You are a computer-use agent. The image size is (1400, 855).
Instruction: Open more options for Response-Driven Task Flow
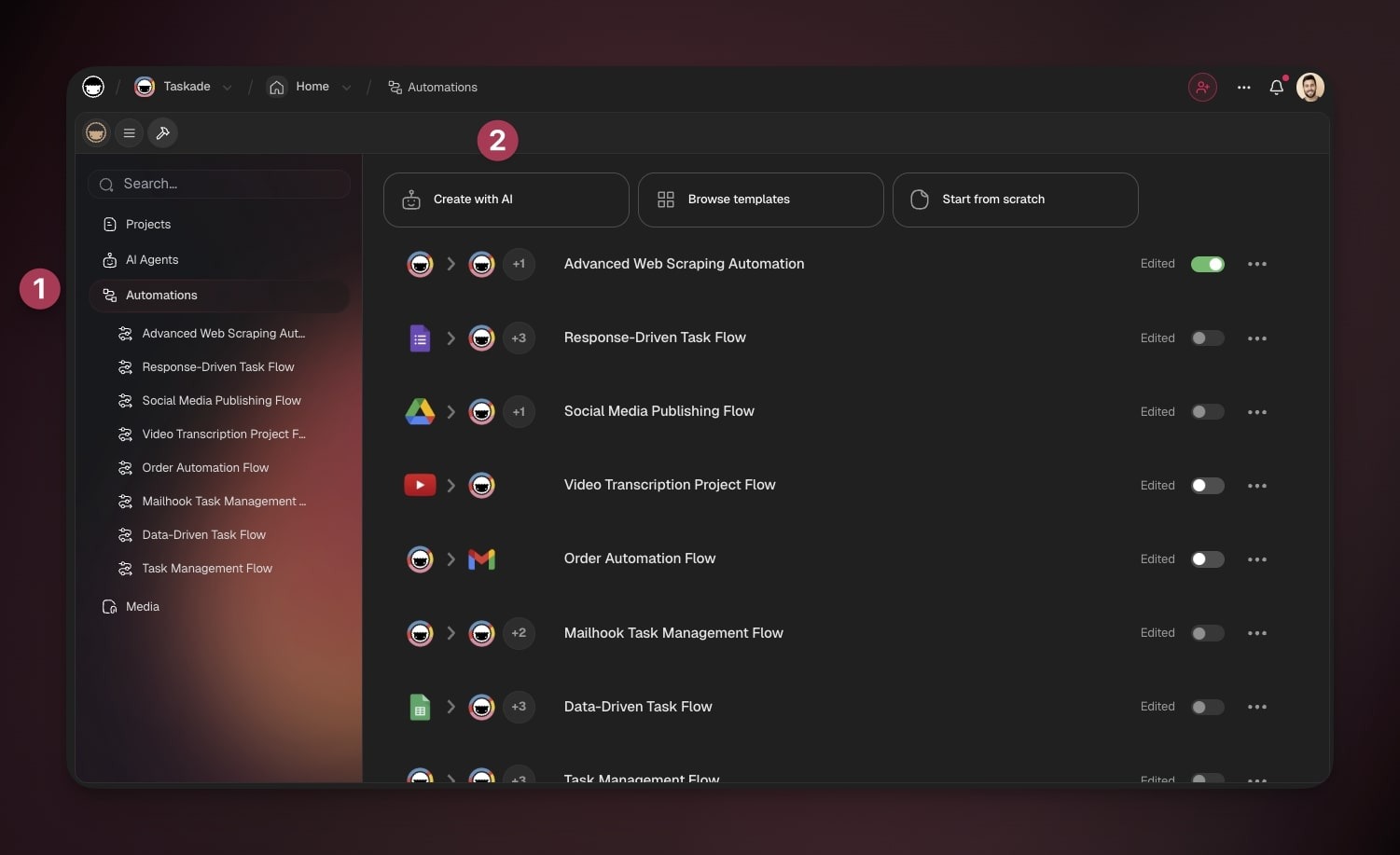coord(1256,338)
